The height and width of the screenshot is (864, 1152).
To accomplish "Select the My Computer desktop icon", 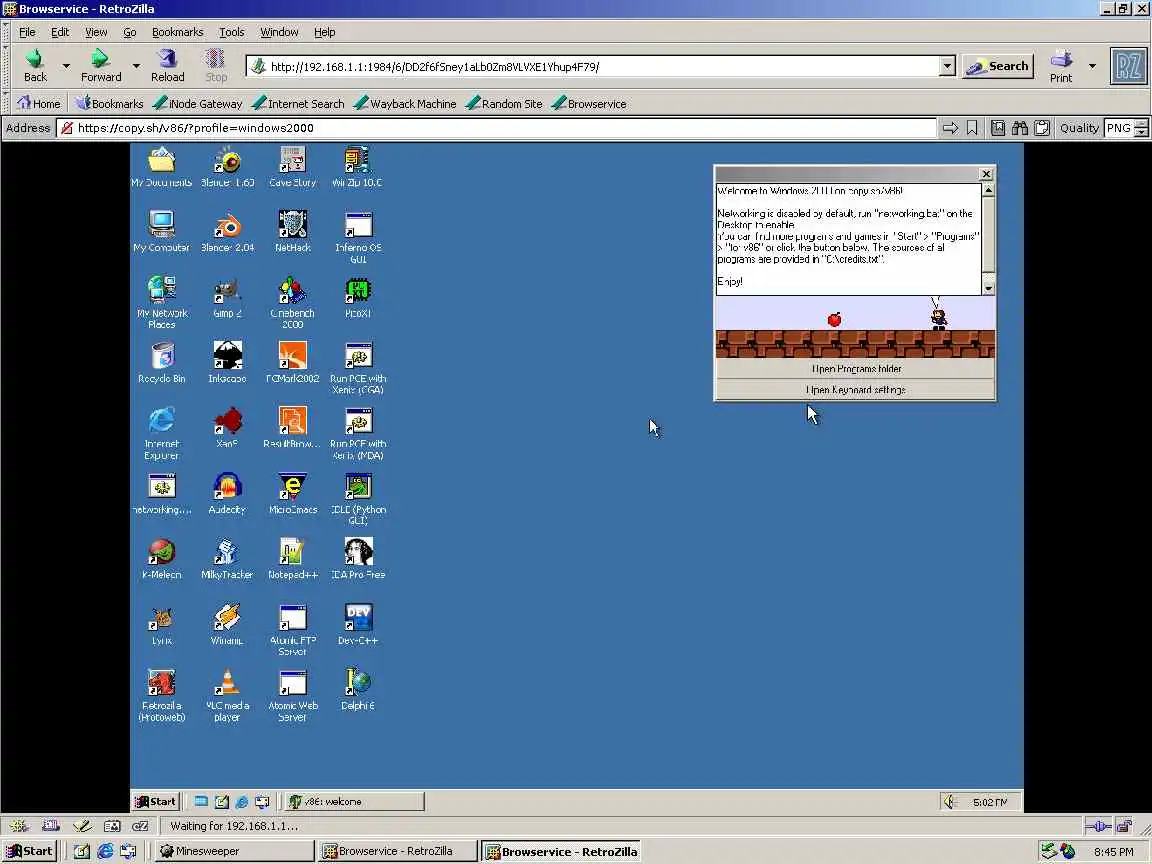I will [x=161, y=231].
